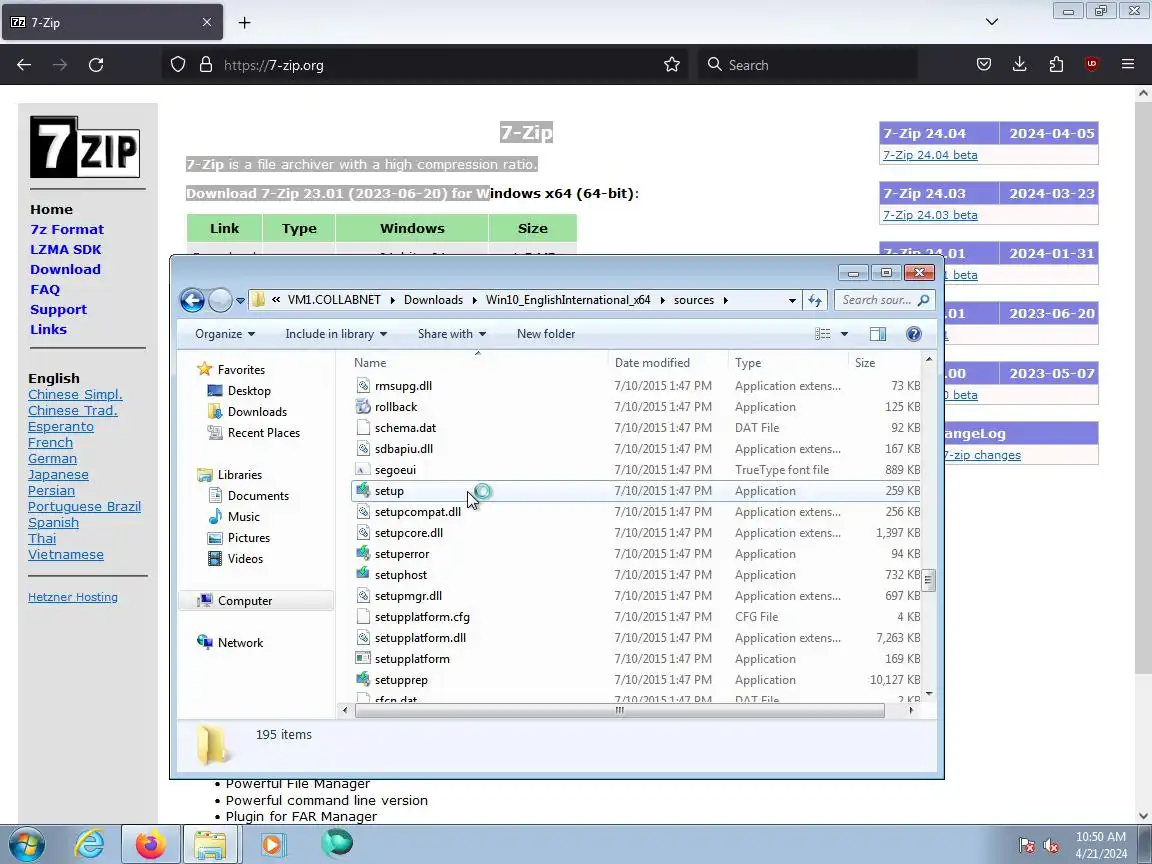Open the Hetzner Hosting link
This screenshot has width=1152, height=864.
pos(73,597)
